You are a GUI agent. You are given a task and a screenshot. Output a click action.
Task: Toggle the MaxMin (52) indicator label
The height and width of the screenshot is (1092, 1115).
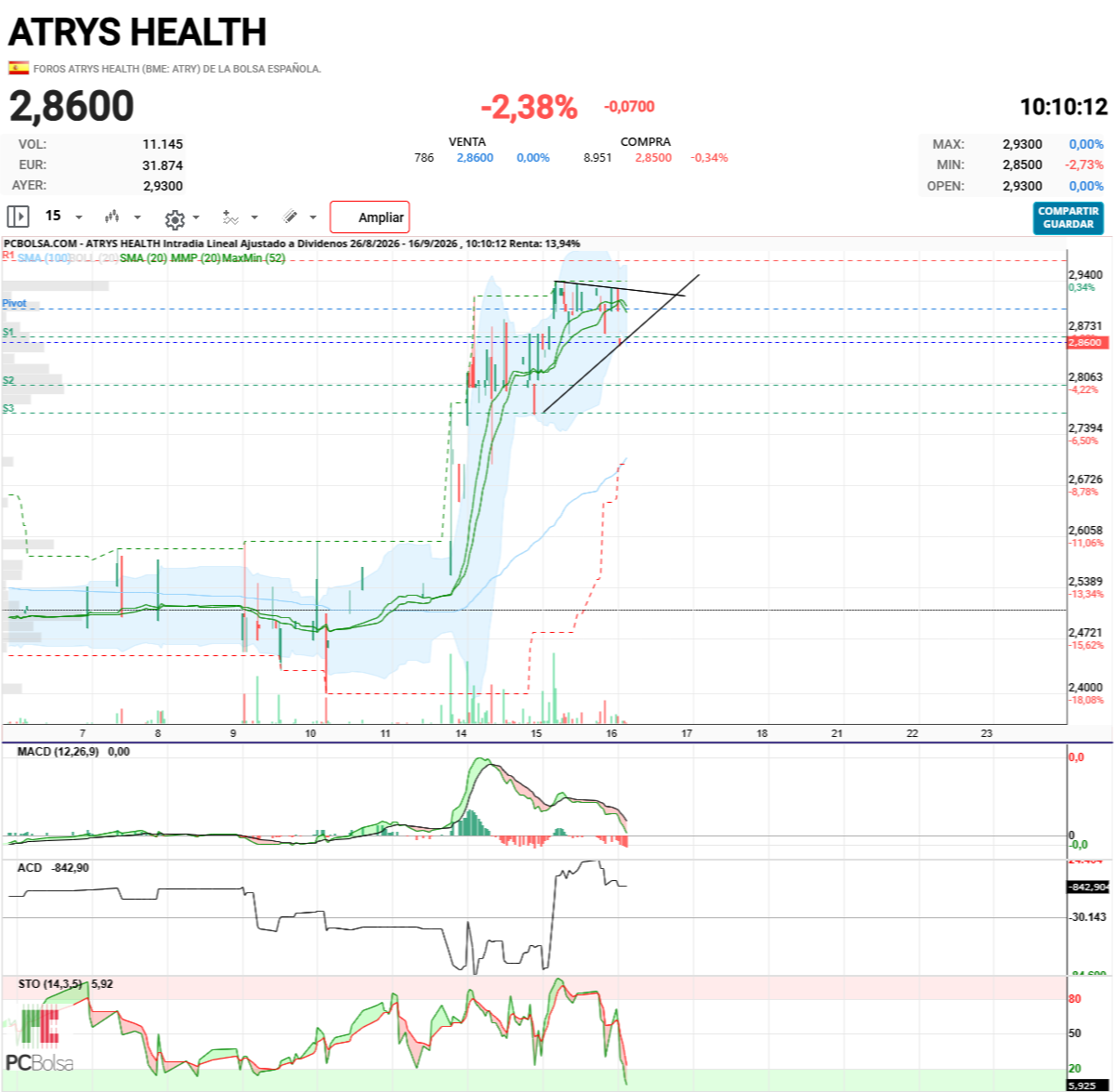pos(254,257)
